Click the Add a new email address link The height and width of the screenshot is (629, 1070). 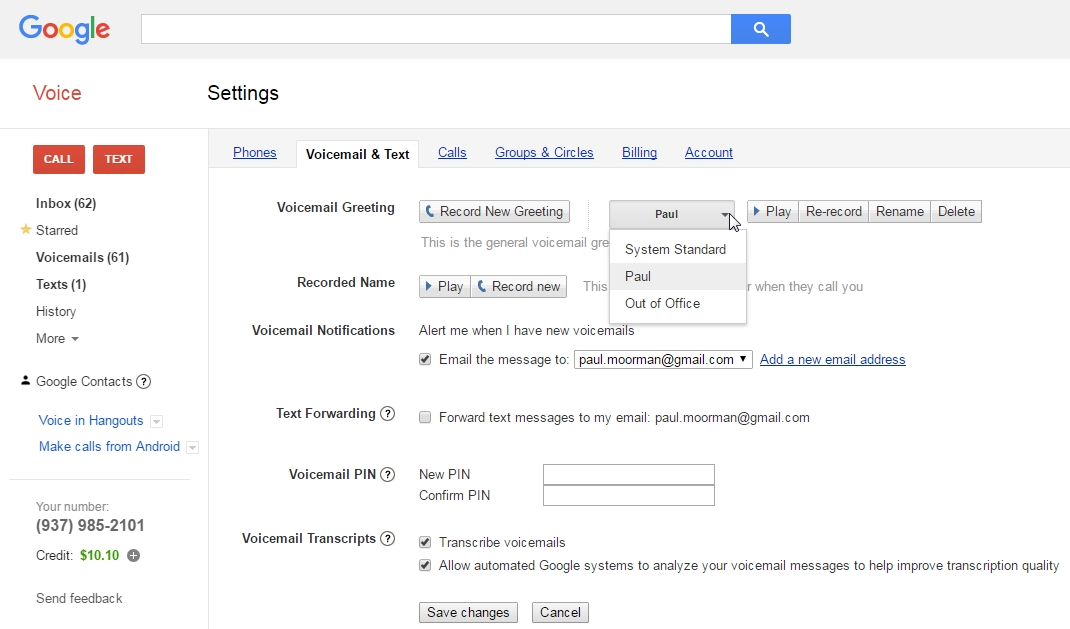(832, 359)
